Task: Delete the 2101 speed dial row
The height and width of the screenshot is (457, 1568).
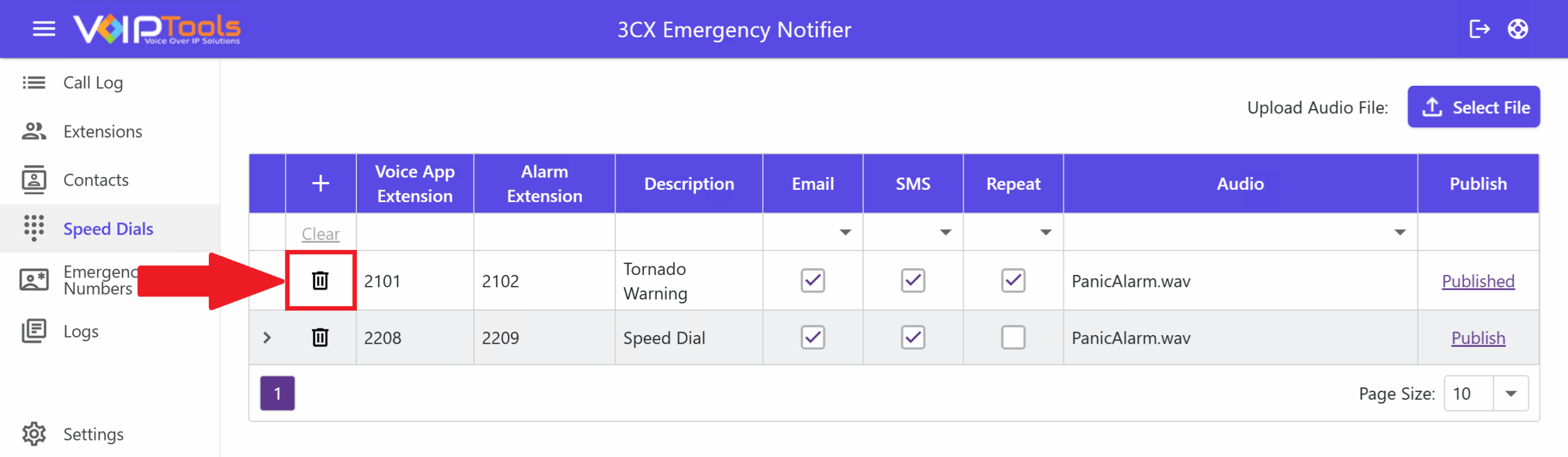Action: (320, 281)
